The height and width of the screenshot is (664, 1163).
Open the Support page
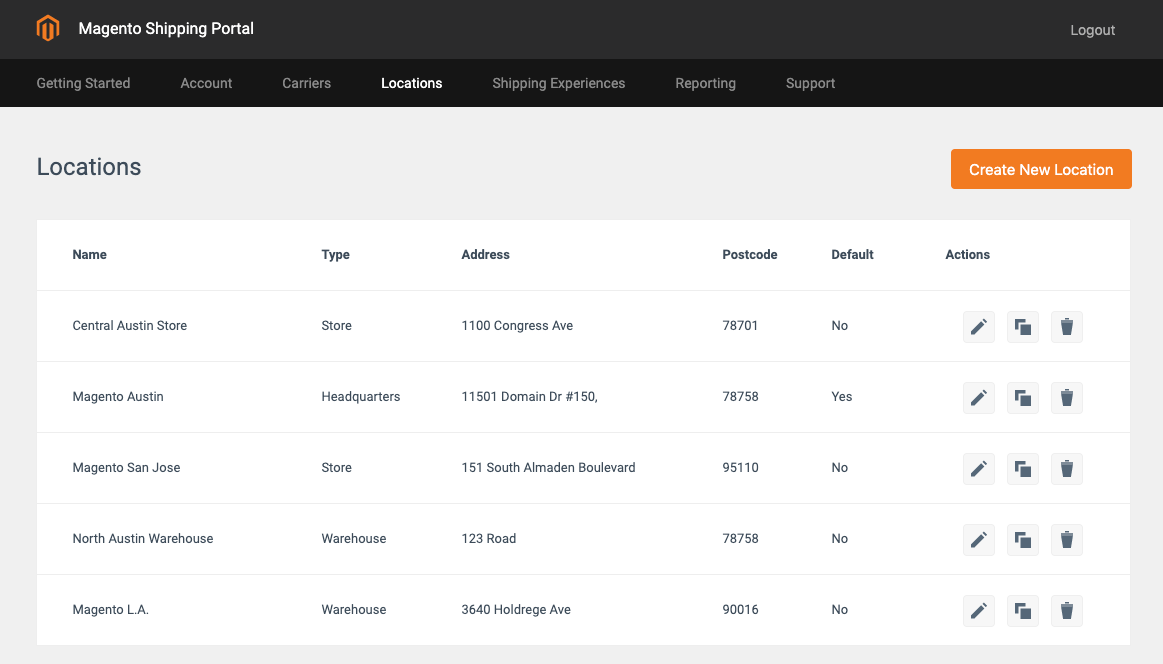tap(810, 83)
